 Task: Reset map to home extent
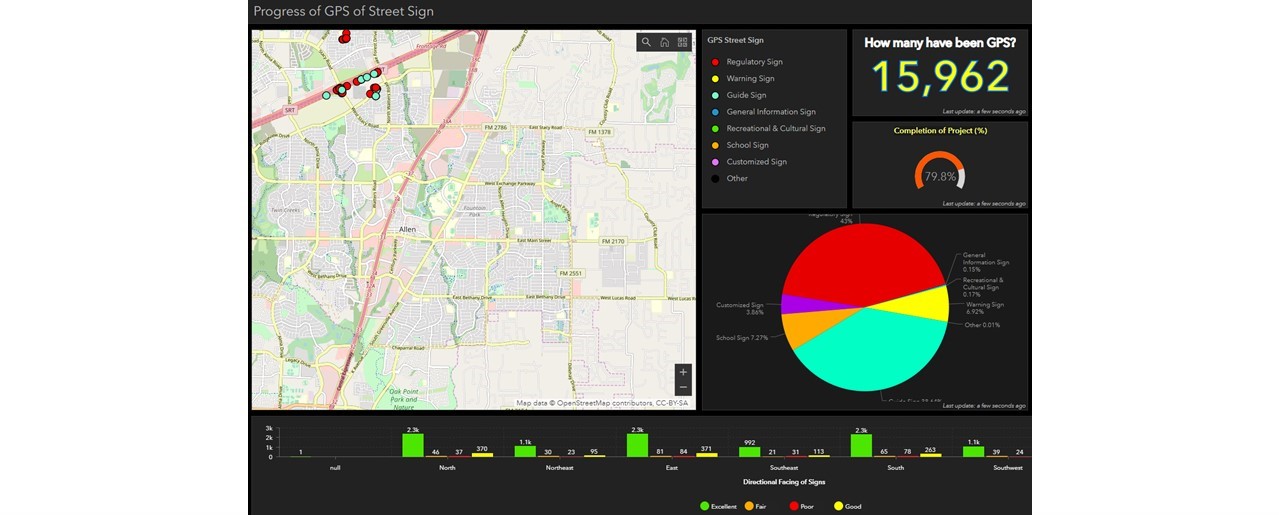[x=664, y=42]
